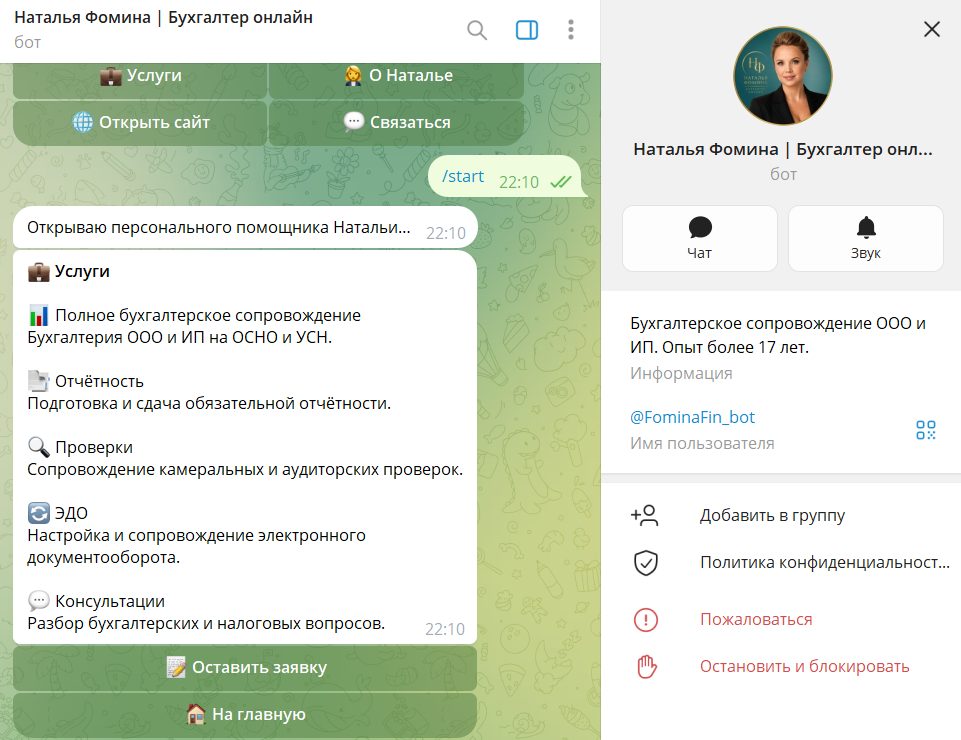Click the briefcase icon beside Услуги heading
Viewport: 961px width, 740px height.
39,272
